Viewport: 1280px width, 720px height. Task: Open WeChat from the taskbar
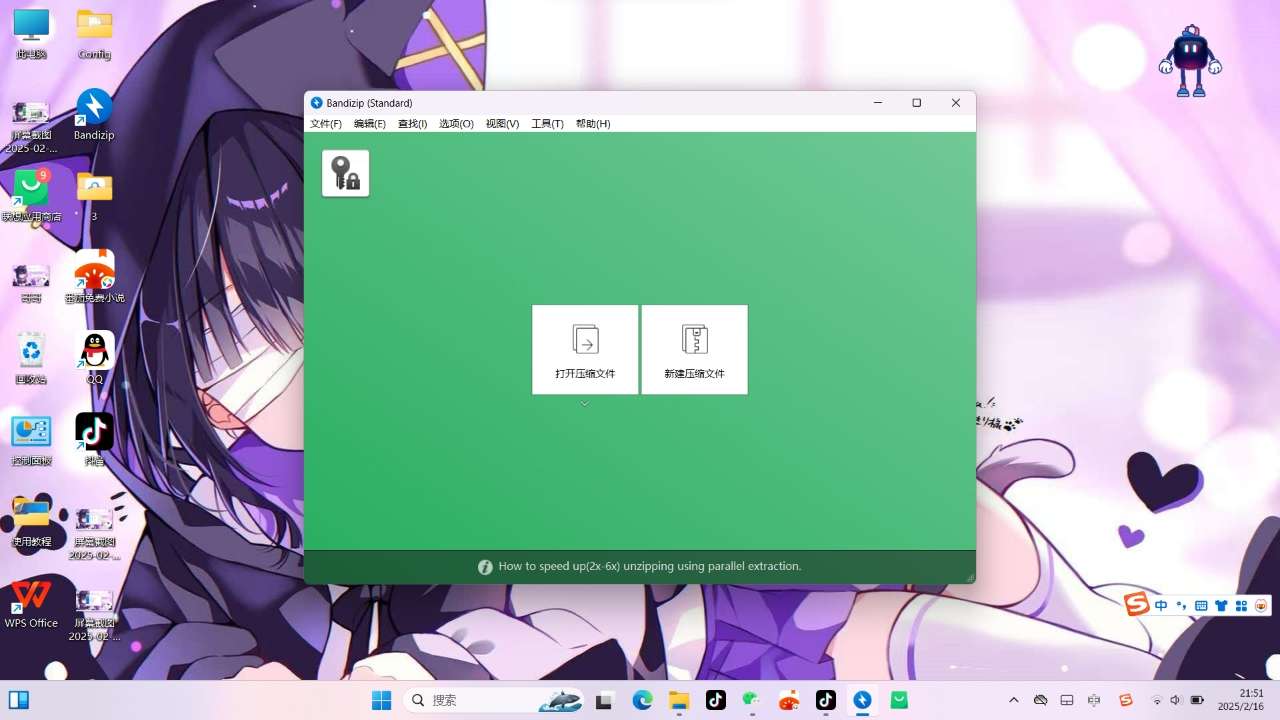(752, 701)
